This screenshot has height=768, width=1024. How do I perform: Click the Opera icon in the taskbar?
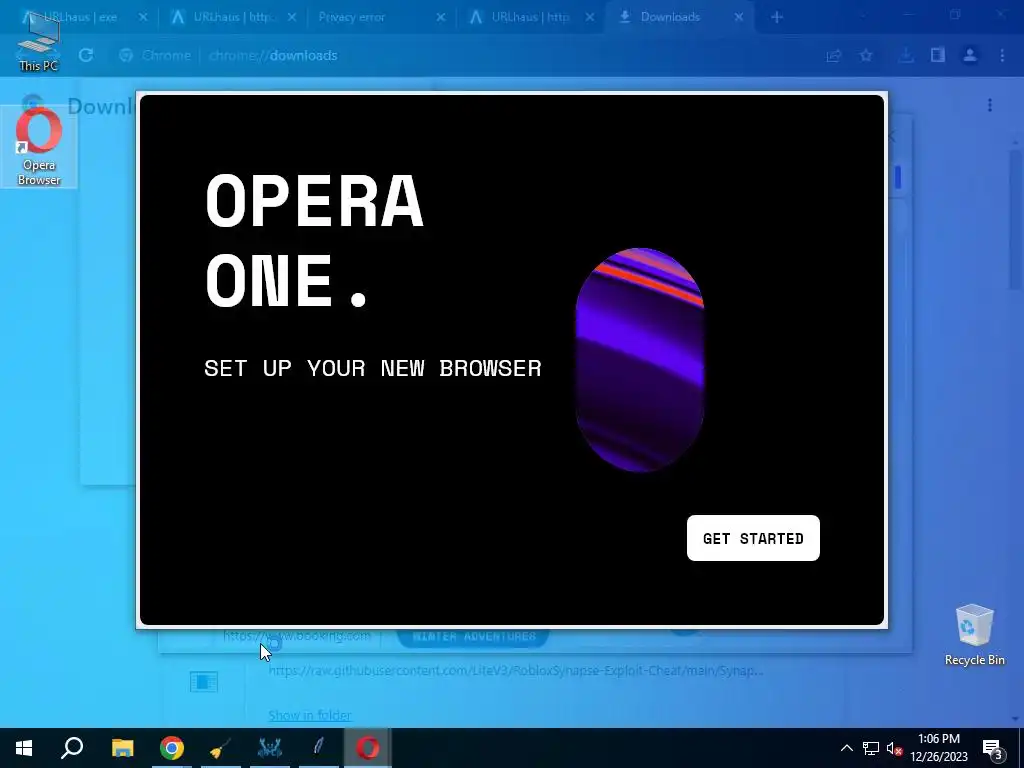point(368,748)
